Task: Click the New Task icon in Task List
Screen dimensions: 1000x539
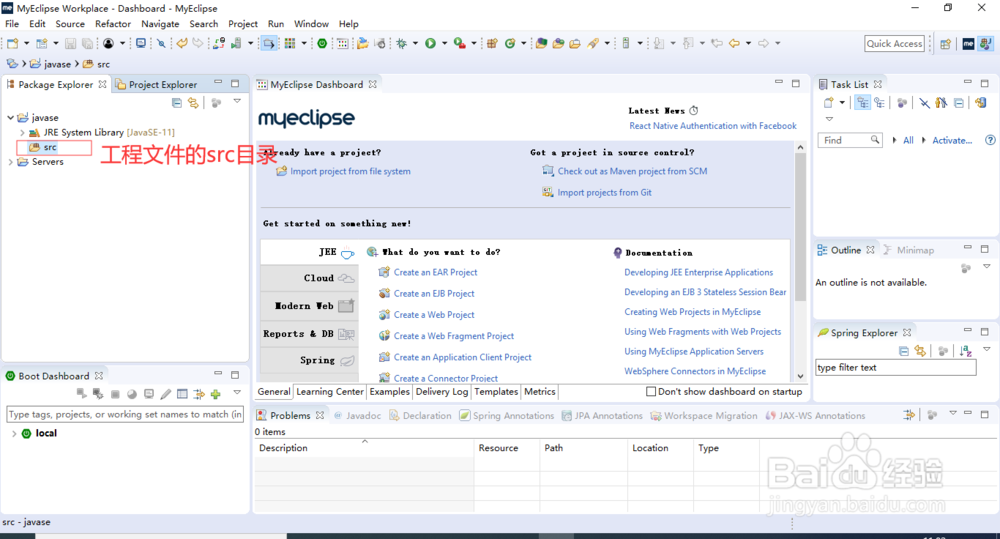Action: pos(828,103)
